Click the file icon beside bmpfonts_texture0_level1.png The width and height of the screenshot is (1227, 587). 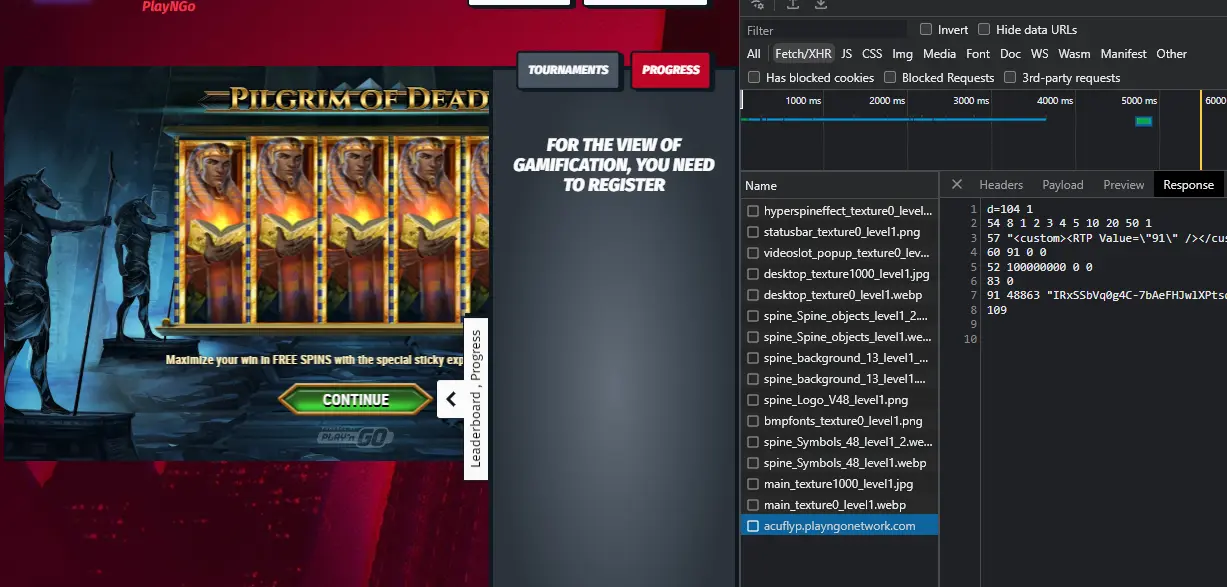click(x=753, y=421)
